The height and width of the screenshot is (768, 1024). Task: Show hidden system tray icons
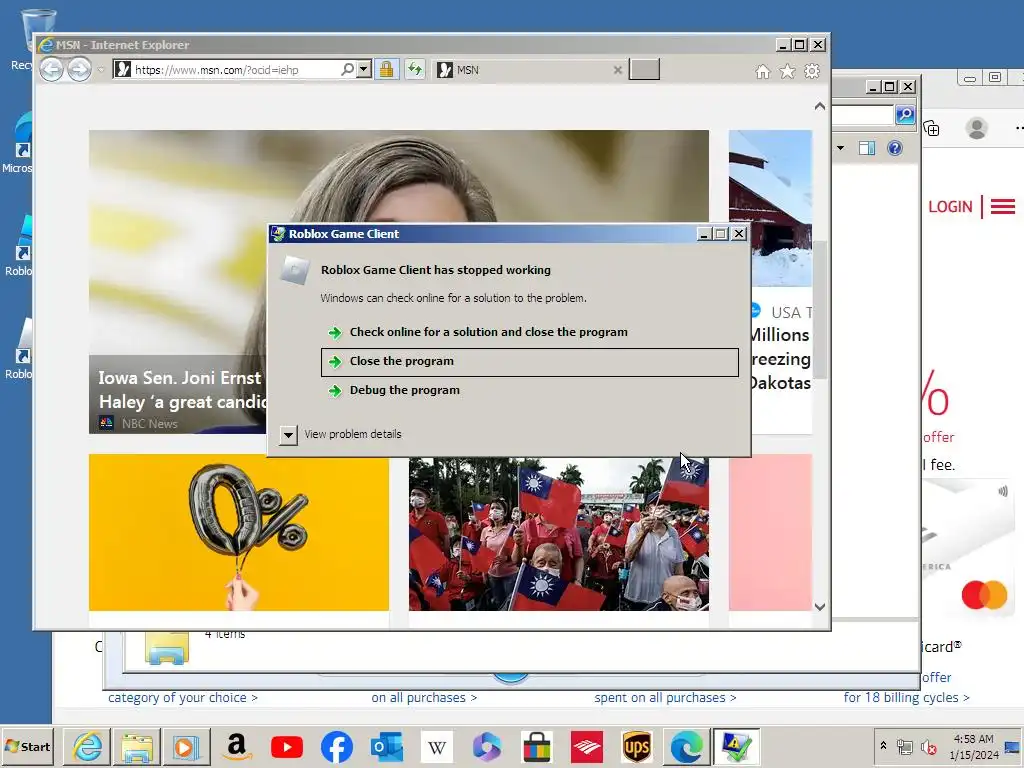pyautogui.click(x=883, y=745)
